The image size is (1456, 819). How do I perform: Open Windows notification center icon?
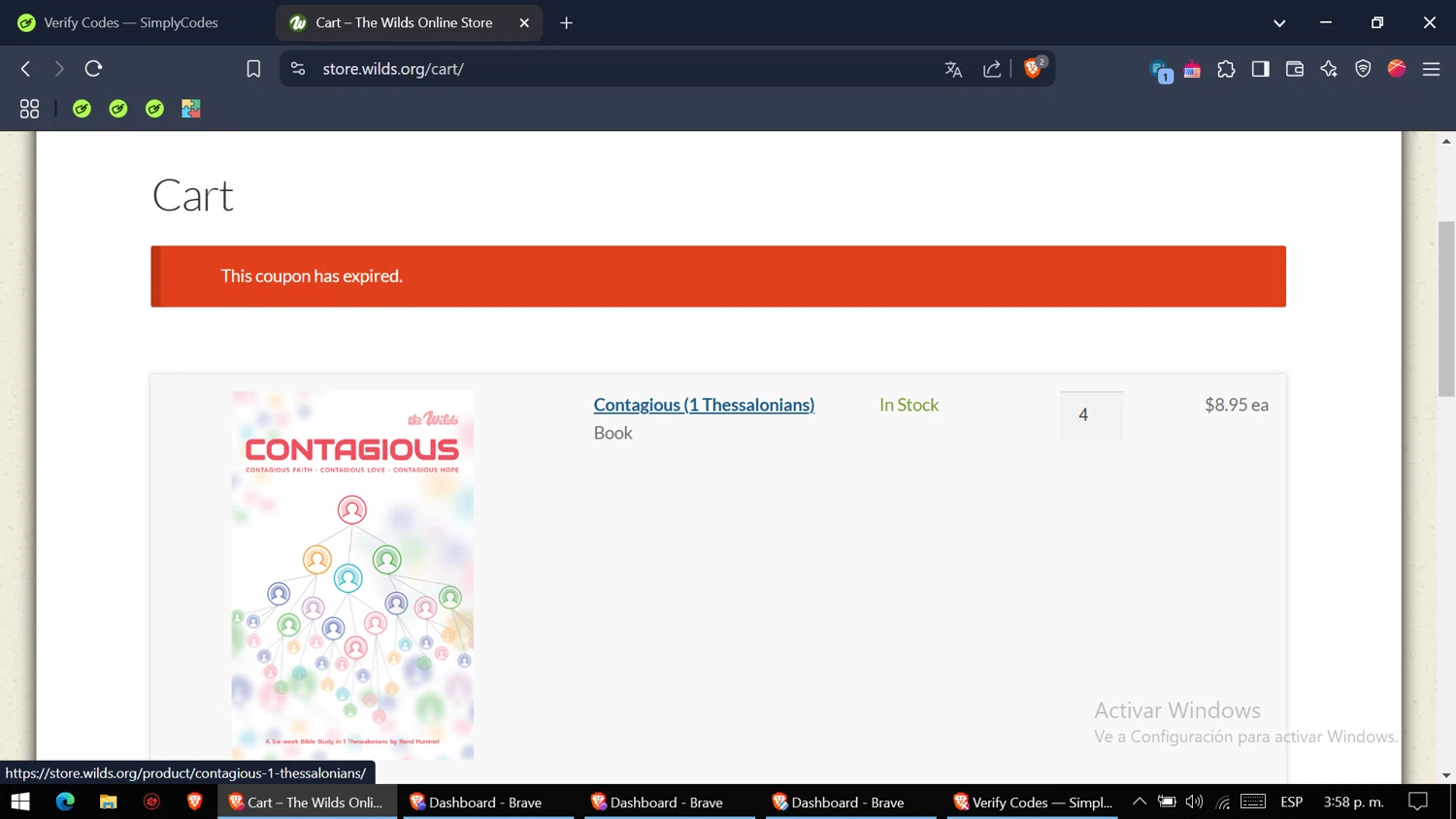tap(1418, 802)
